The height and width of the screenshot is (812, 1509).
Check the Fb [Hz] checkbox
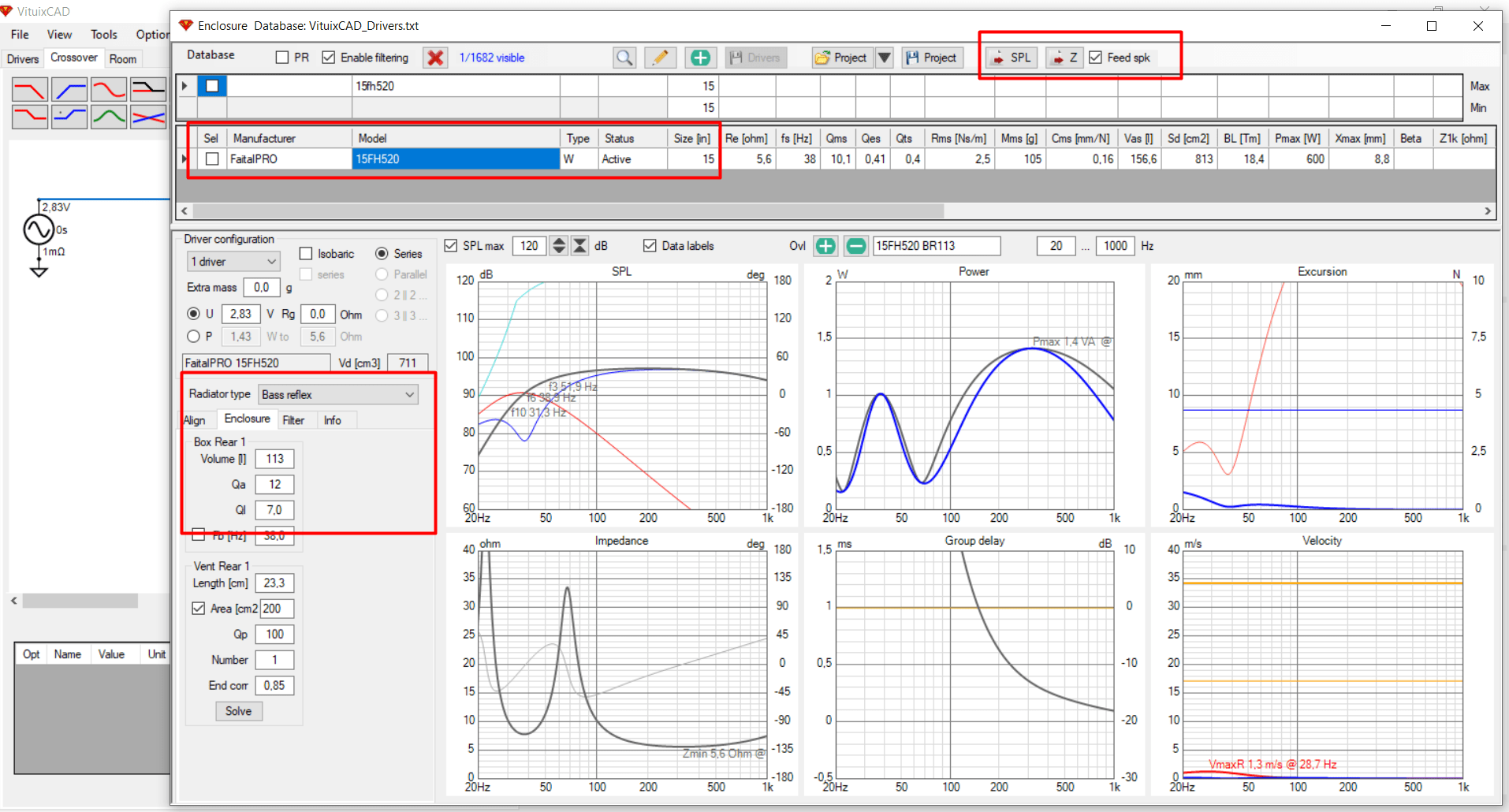(x=199, y=535)
